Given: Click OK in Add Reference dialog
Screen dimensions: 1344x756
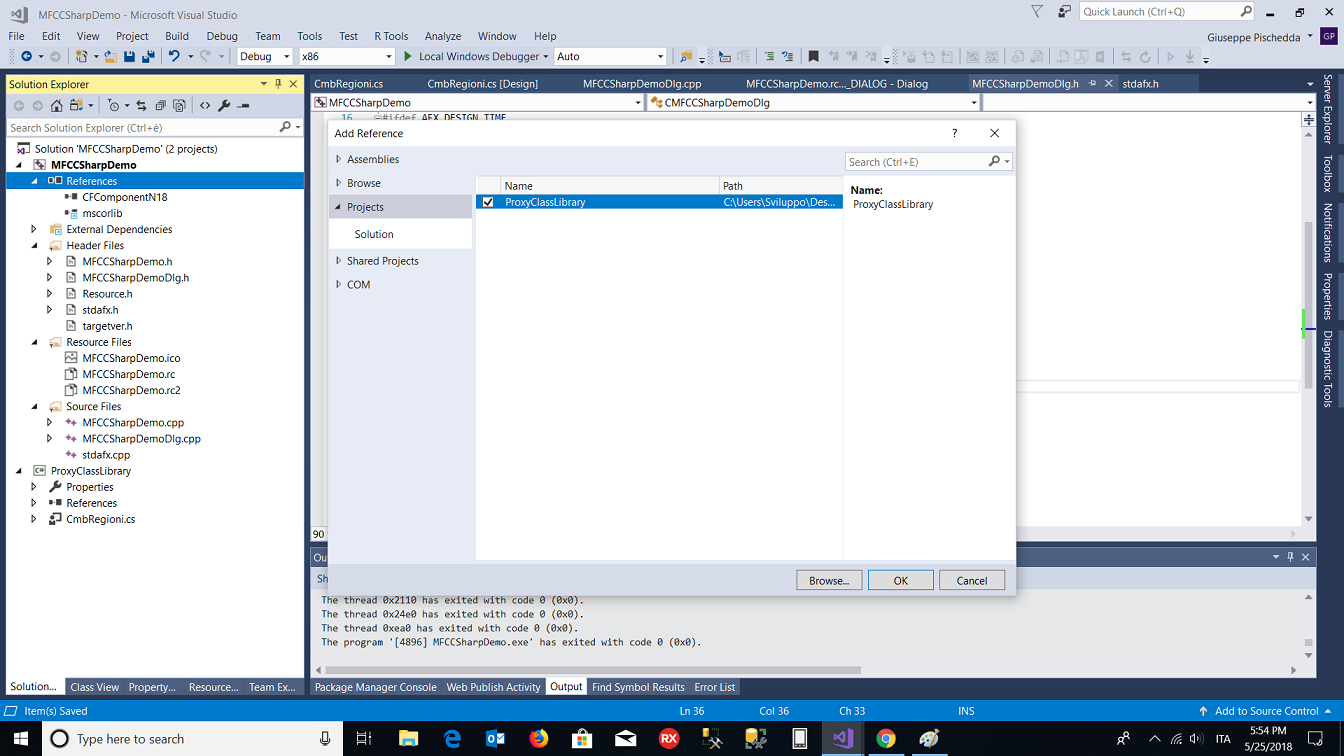Looking at the screenshot, I should coord(900,580).
